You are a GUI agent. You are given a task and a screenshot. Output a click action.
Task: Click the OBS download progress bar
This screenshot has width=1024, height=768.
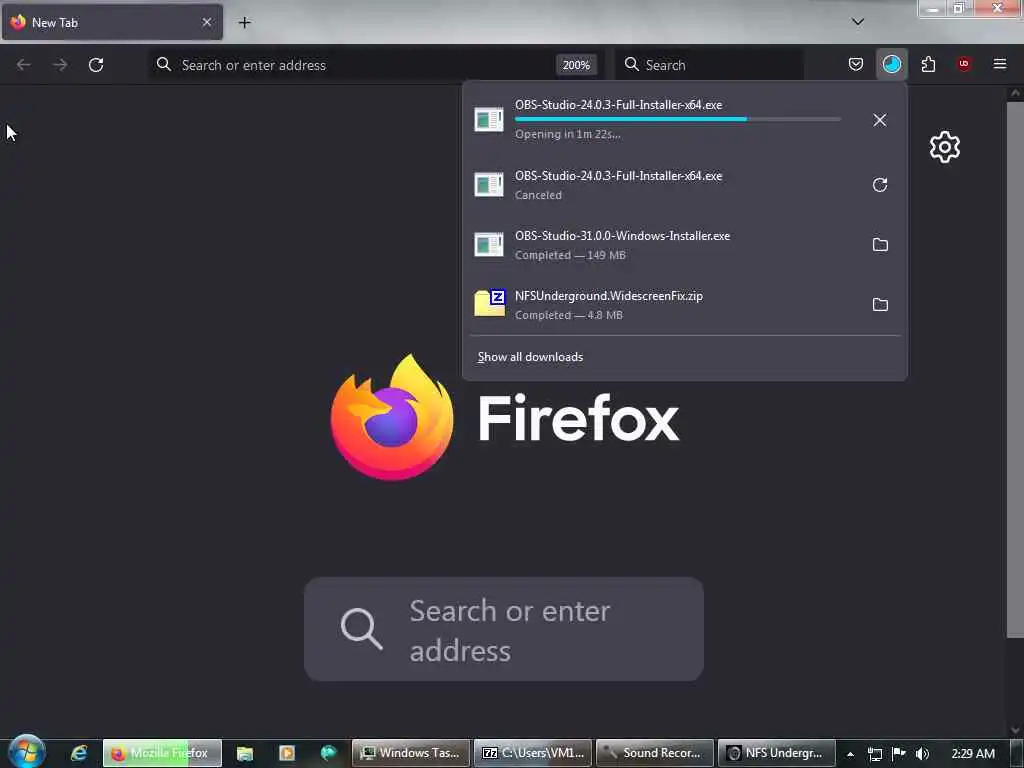click(x=678, y=119)
